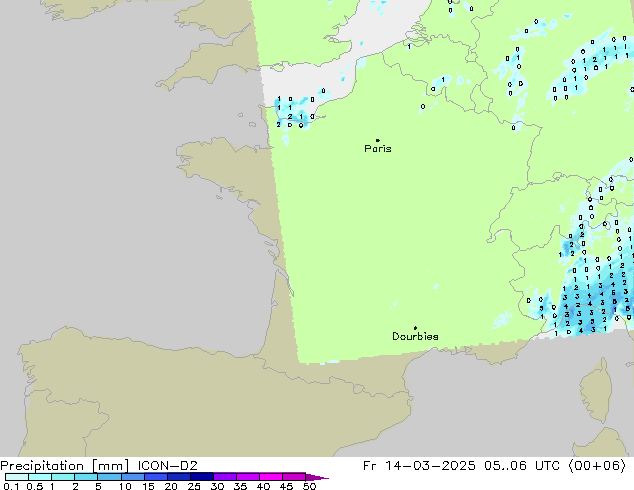Pick the 0.1–0.5 mm legend color swatch
The image size is (634, 490).
(x=17, y=477)
